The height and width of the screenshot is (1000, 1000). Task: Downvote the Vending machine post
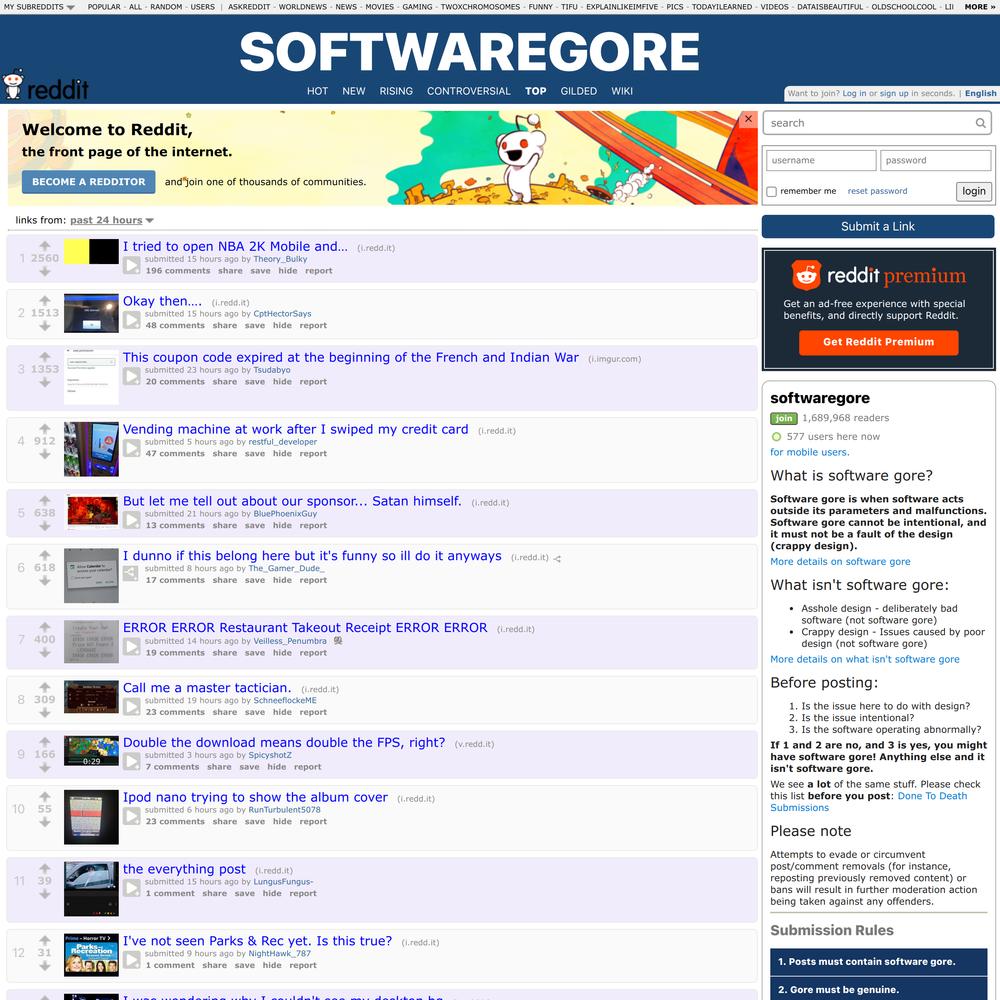(x=45, y=455)
